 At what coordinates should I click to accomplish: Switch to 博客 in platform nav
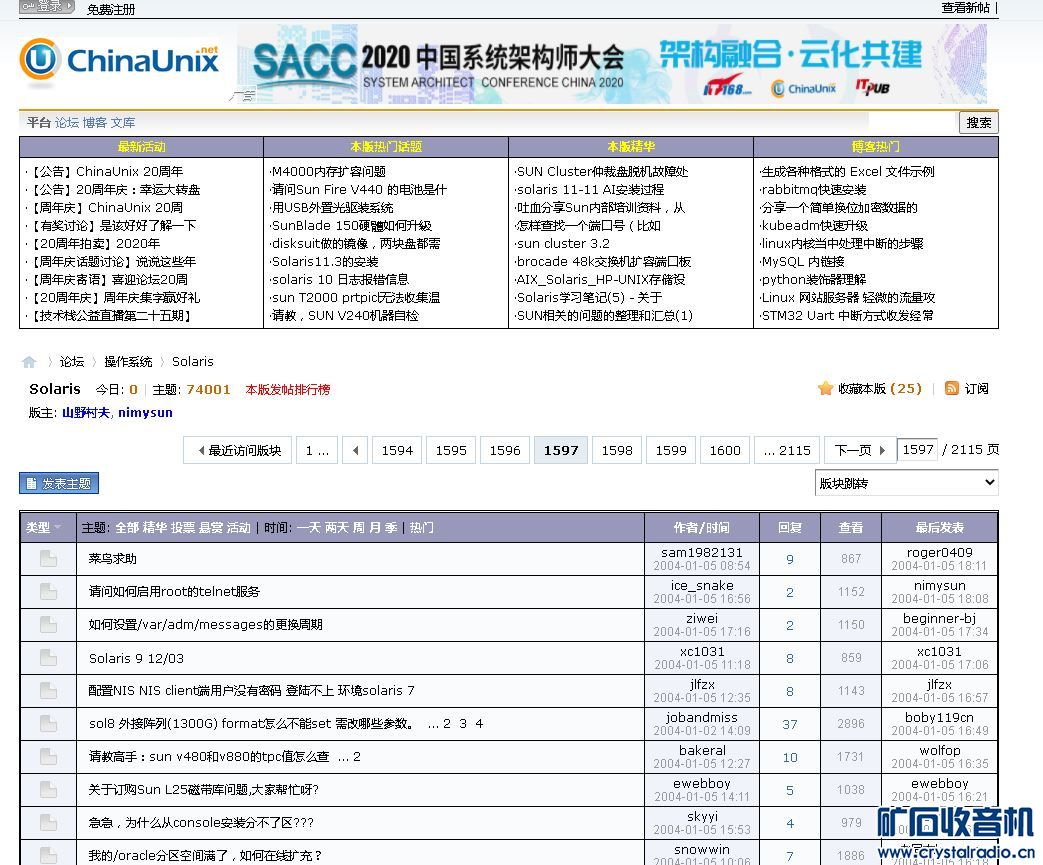pos(94,122)
